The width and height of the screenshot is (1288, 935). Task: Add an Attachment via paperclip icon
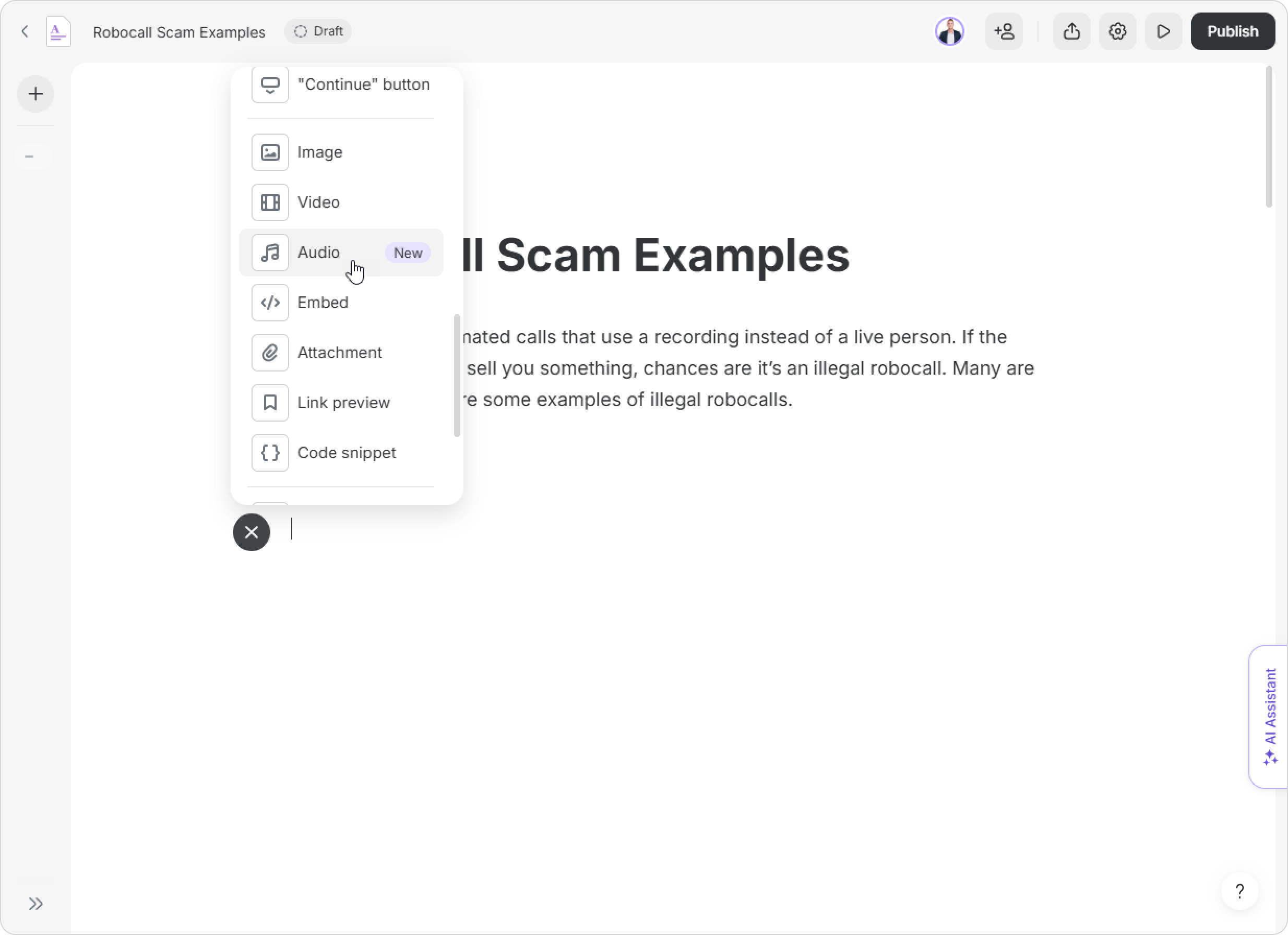(270, 353)
